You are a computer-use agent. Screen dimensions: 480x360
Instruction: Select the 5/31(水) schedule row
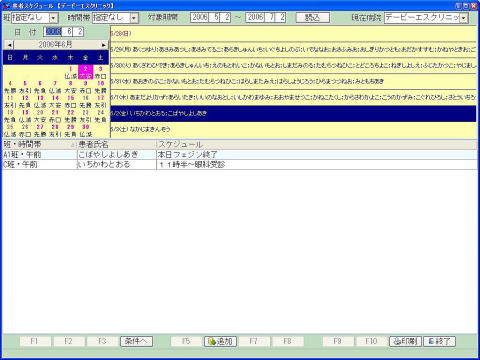tap(293, 81)
